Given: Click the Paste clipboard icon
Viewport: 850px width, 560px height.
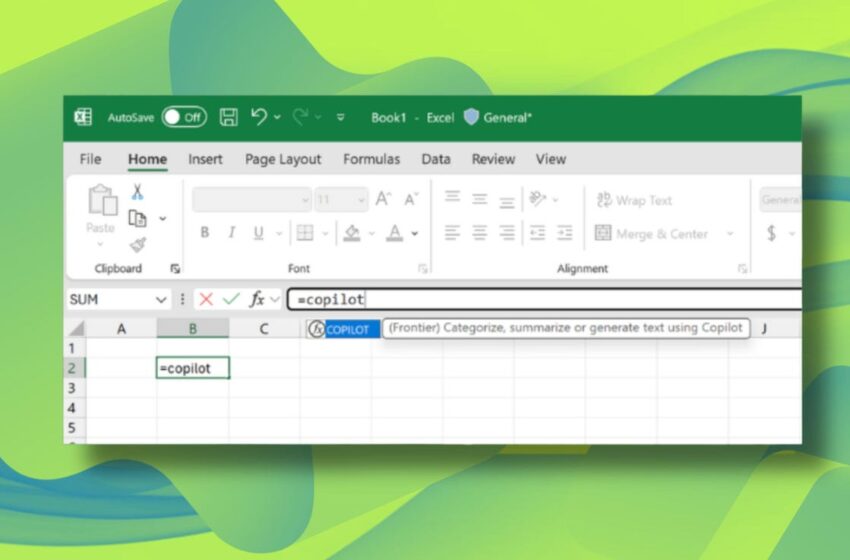Looking at the screenshot, I should 102,200.
